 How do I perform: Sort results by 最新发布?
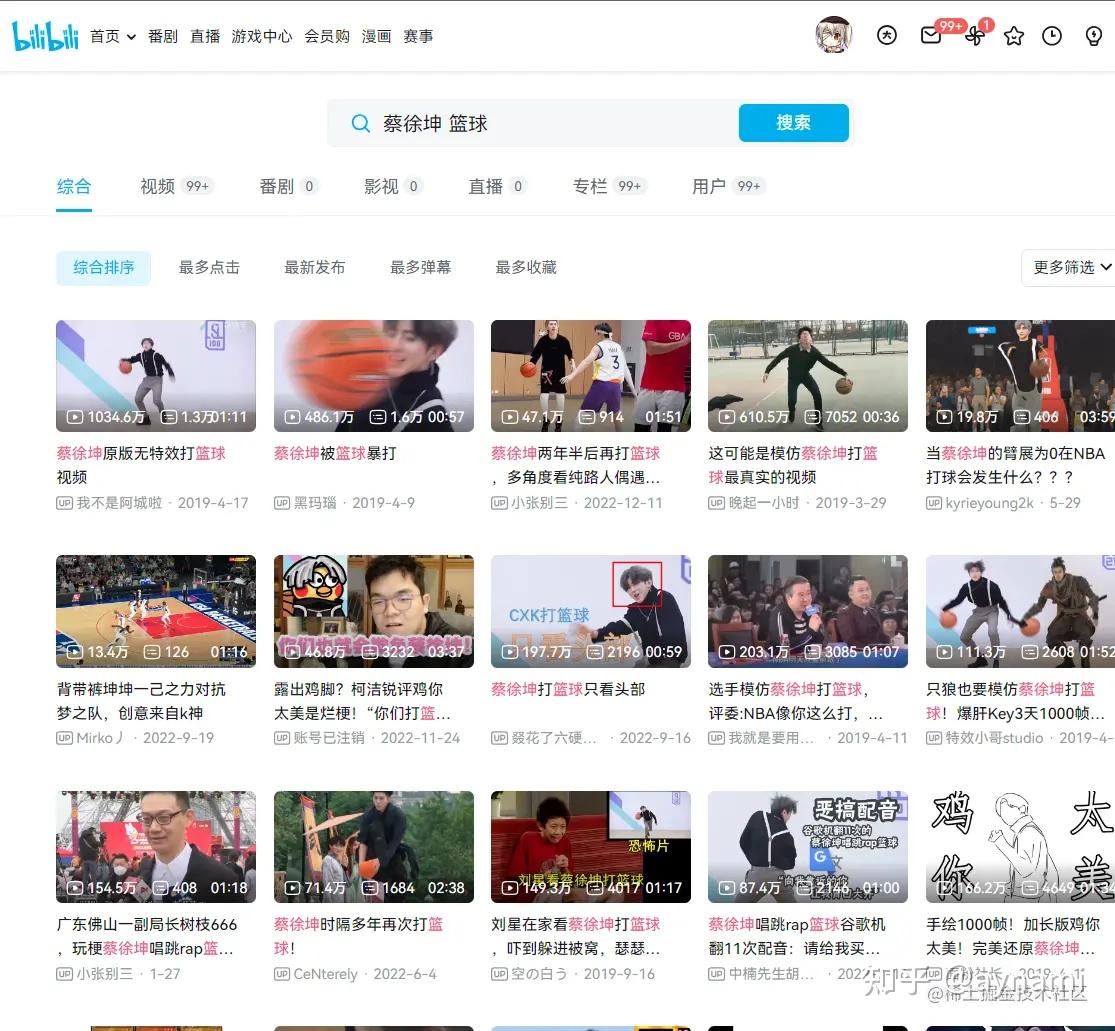314,268
